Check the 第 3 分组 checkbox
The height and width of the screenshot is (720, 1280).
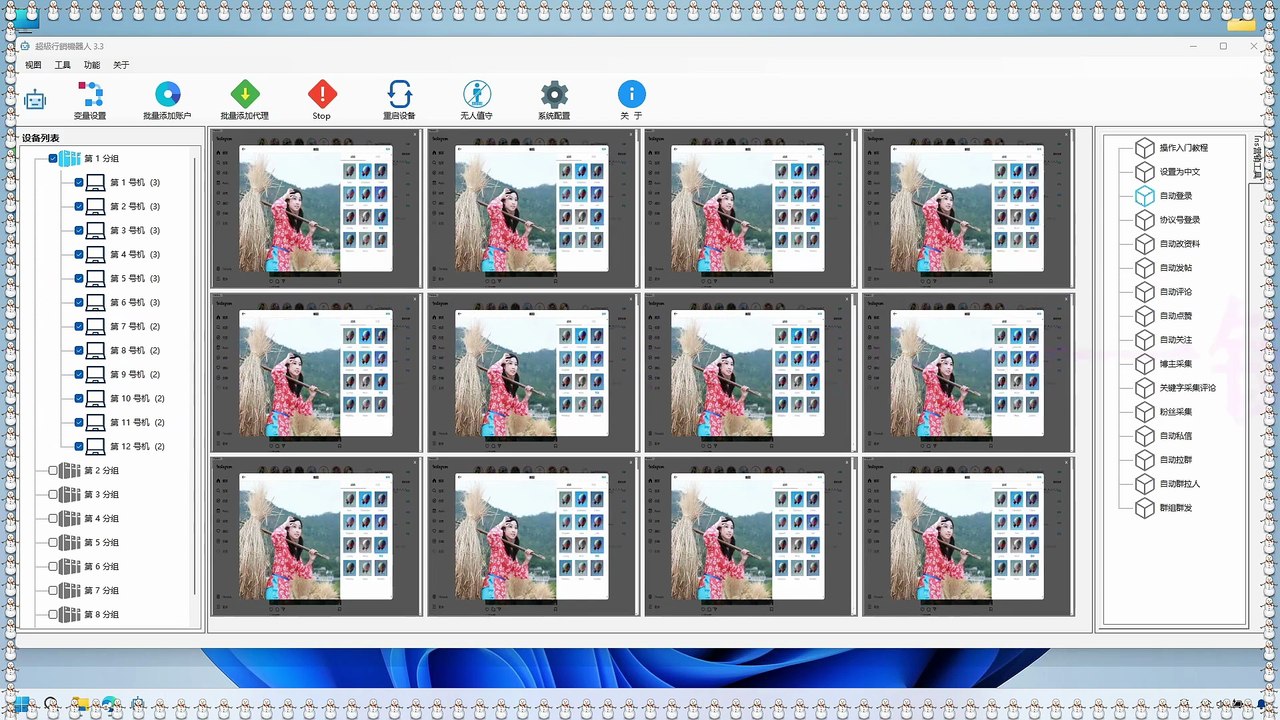[x=53, y=495]
